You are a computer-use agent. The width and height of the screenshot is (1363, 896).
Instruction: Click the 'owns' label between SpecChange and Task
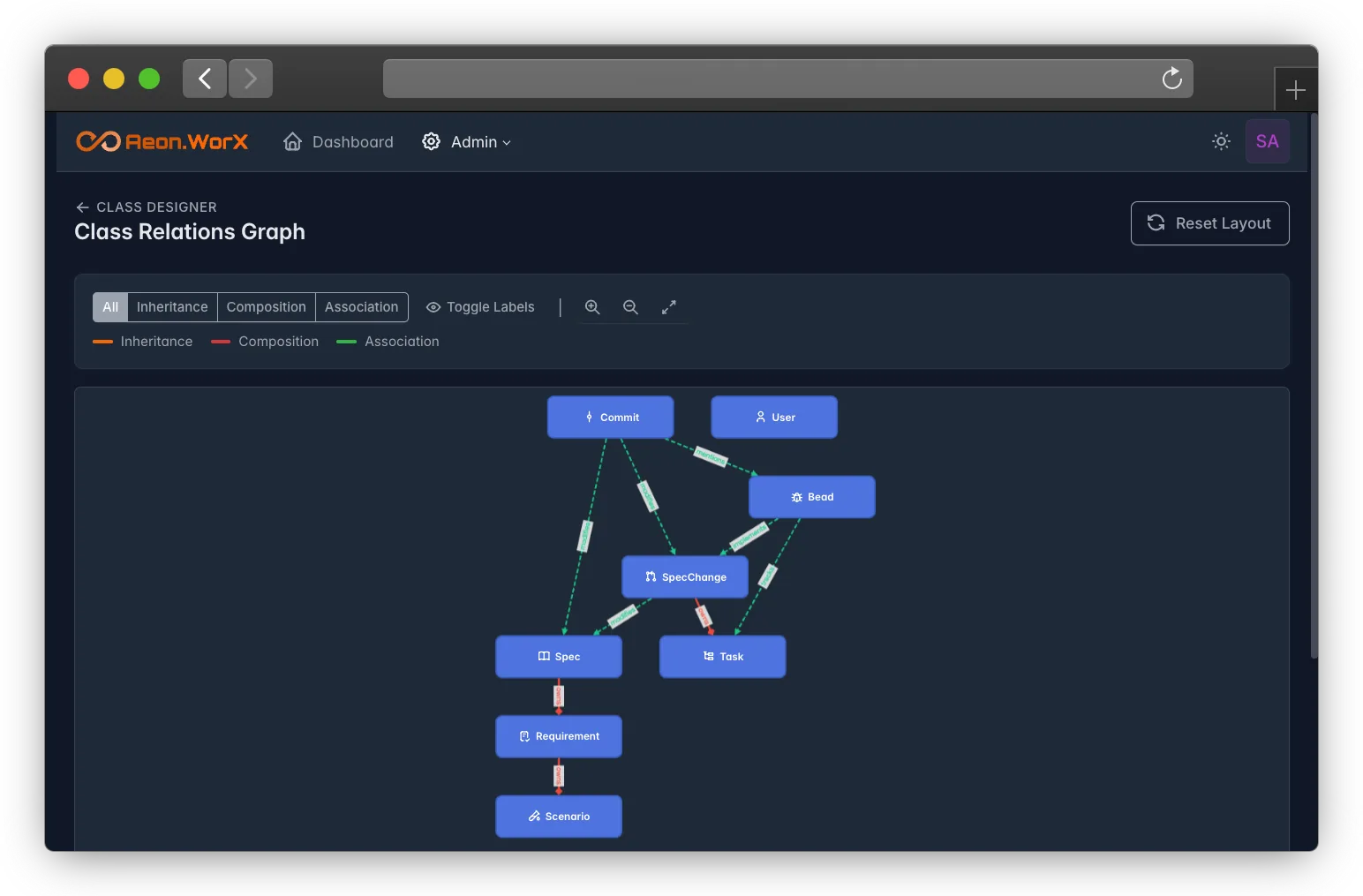pos(704,614)
